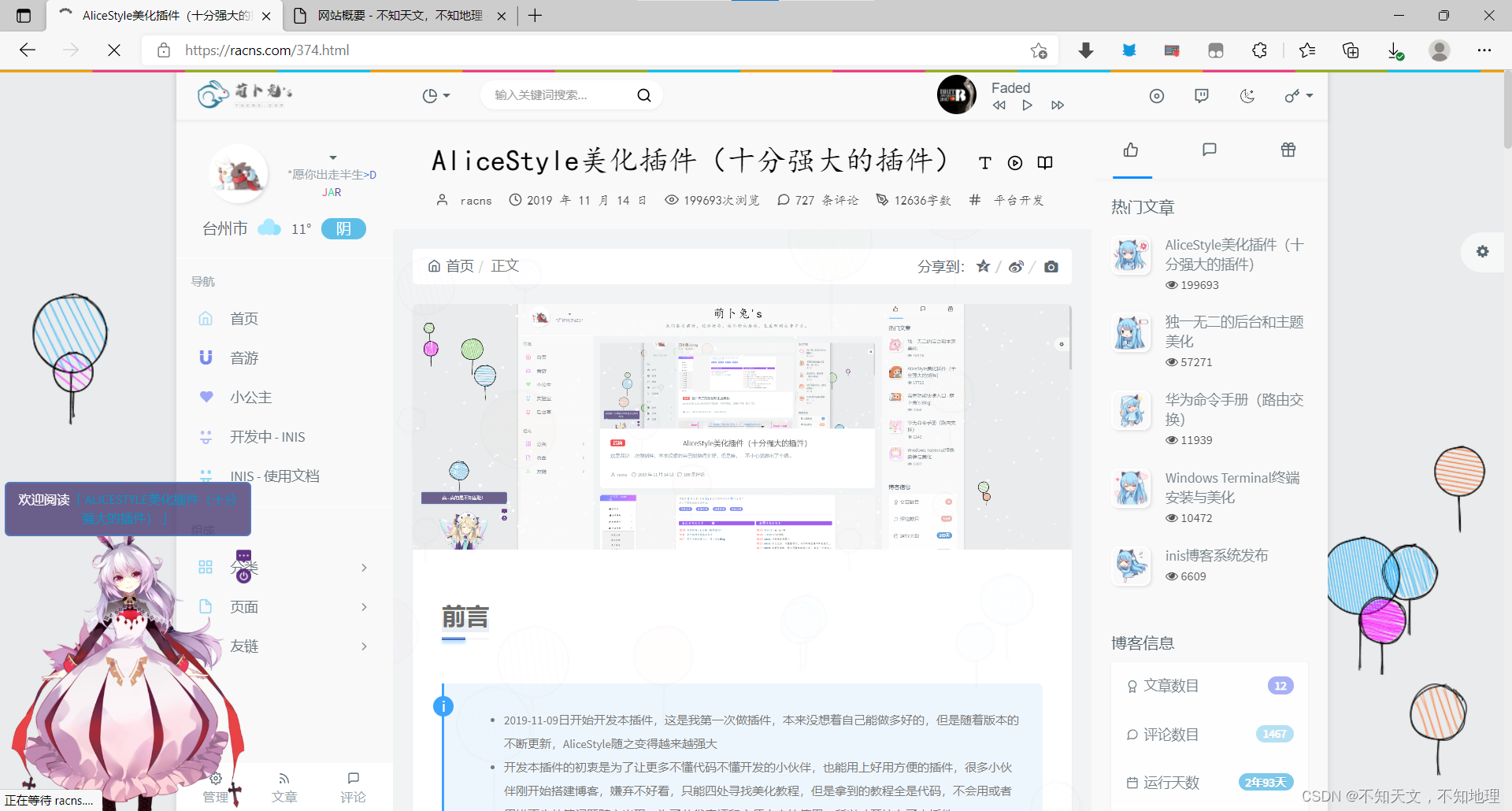Open browser collections icon

tap(1351, 50)
